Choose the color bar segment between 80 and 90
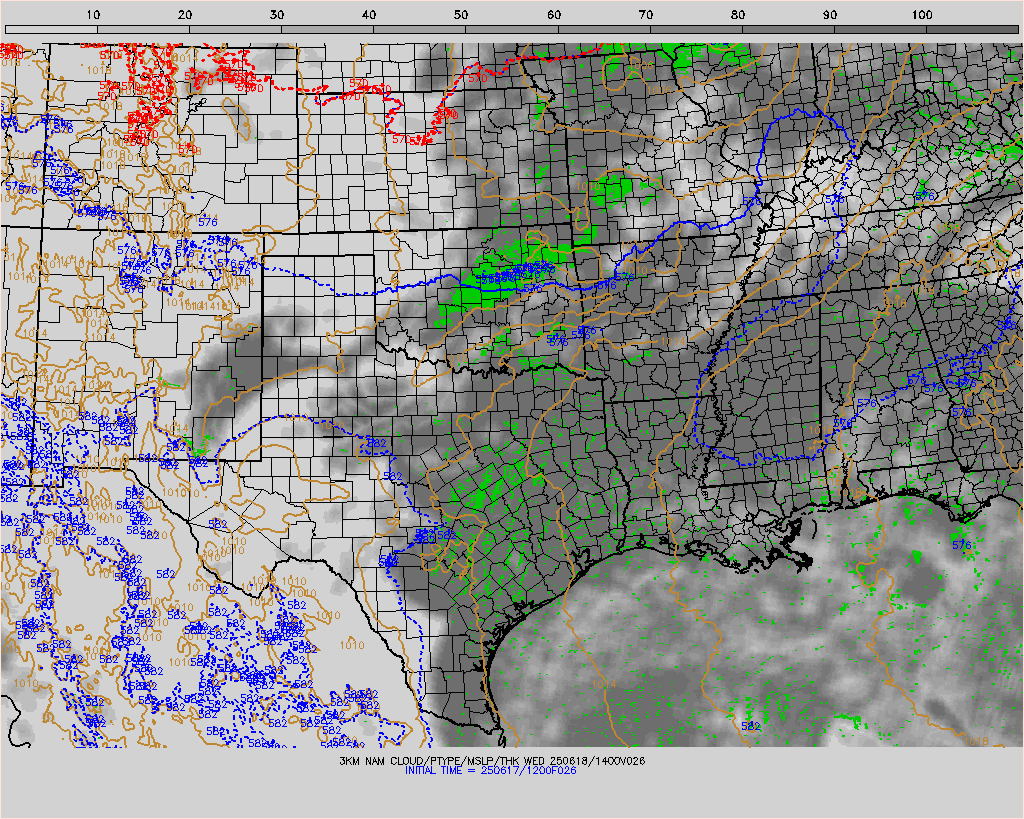Screen dimensions: 1024x819 tap(788, 29)
